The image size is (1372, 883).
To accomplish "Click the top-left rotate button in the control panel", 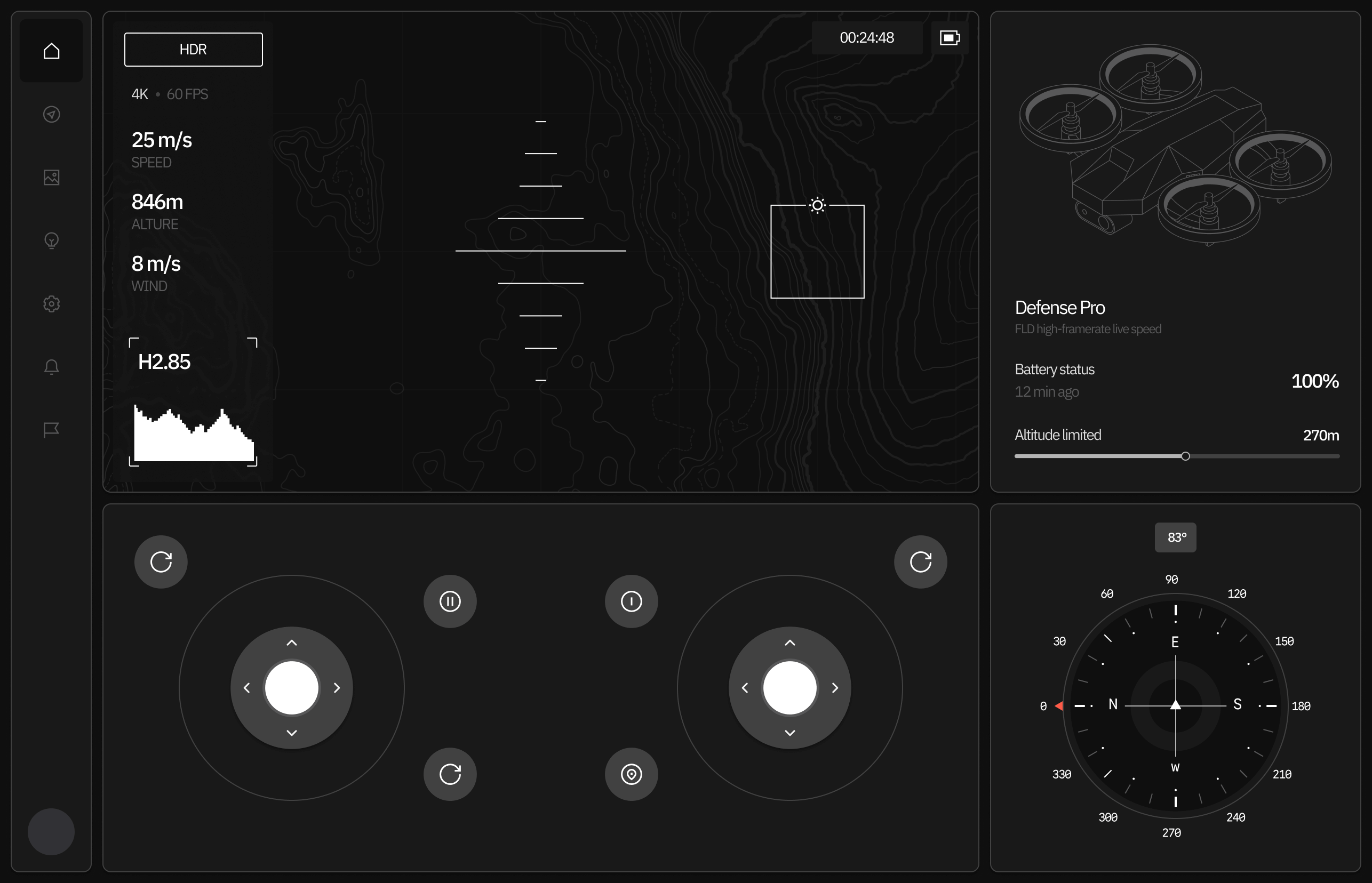I will point(161,562).
